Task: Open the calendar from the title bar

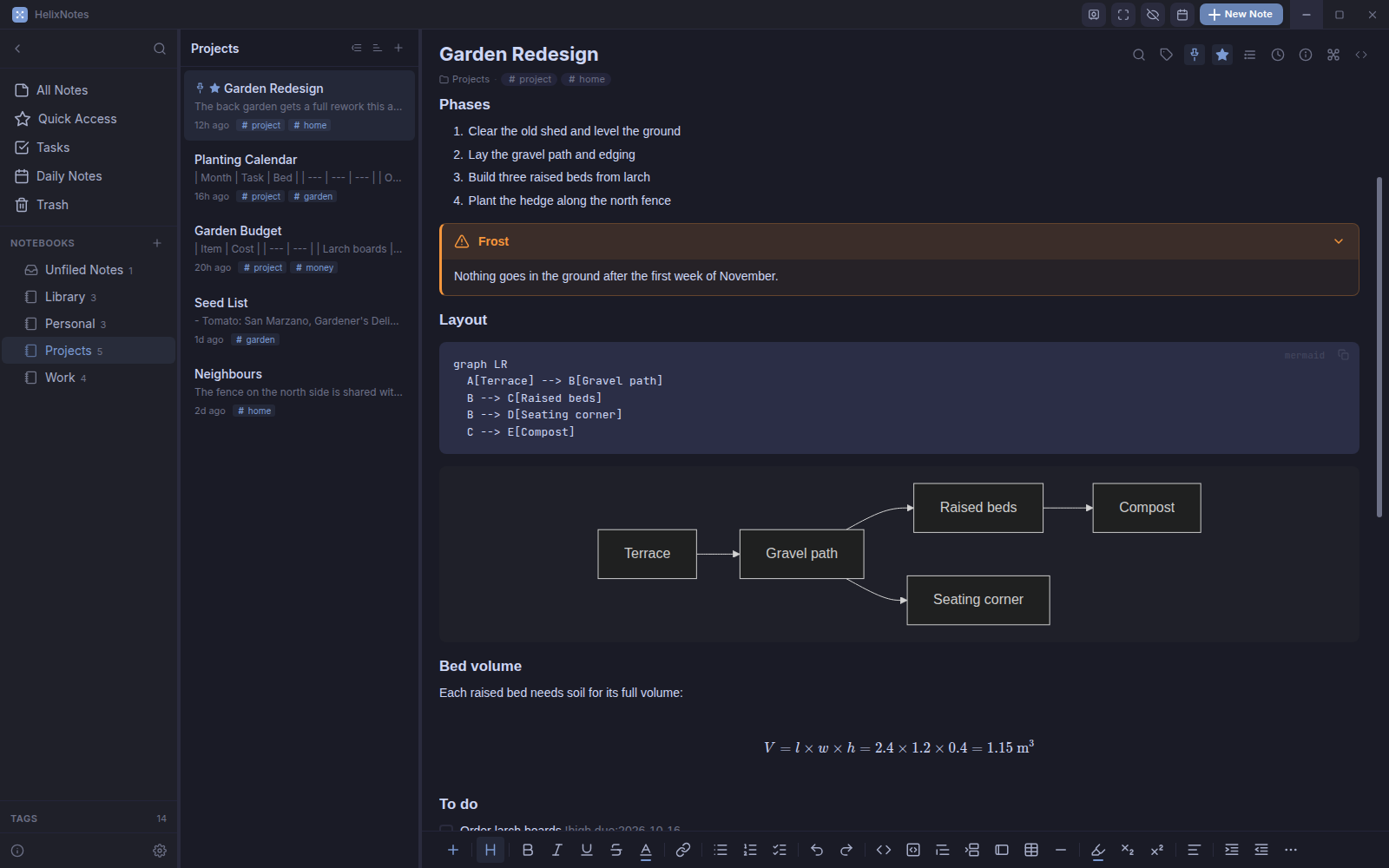Action: [1182, 15]
